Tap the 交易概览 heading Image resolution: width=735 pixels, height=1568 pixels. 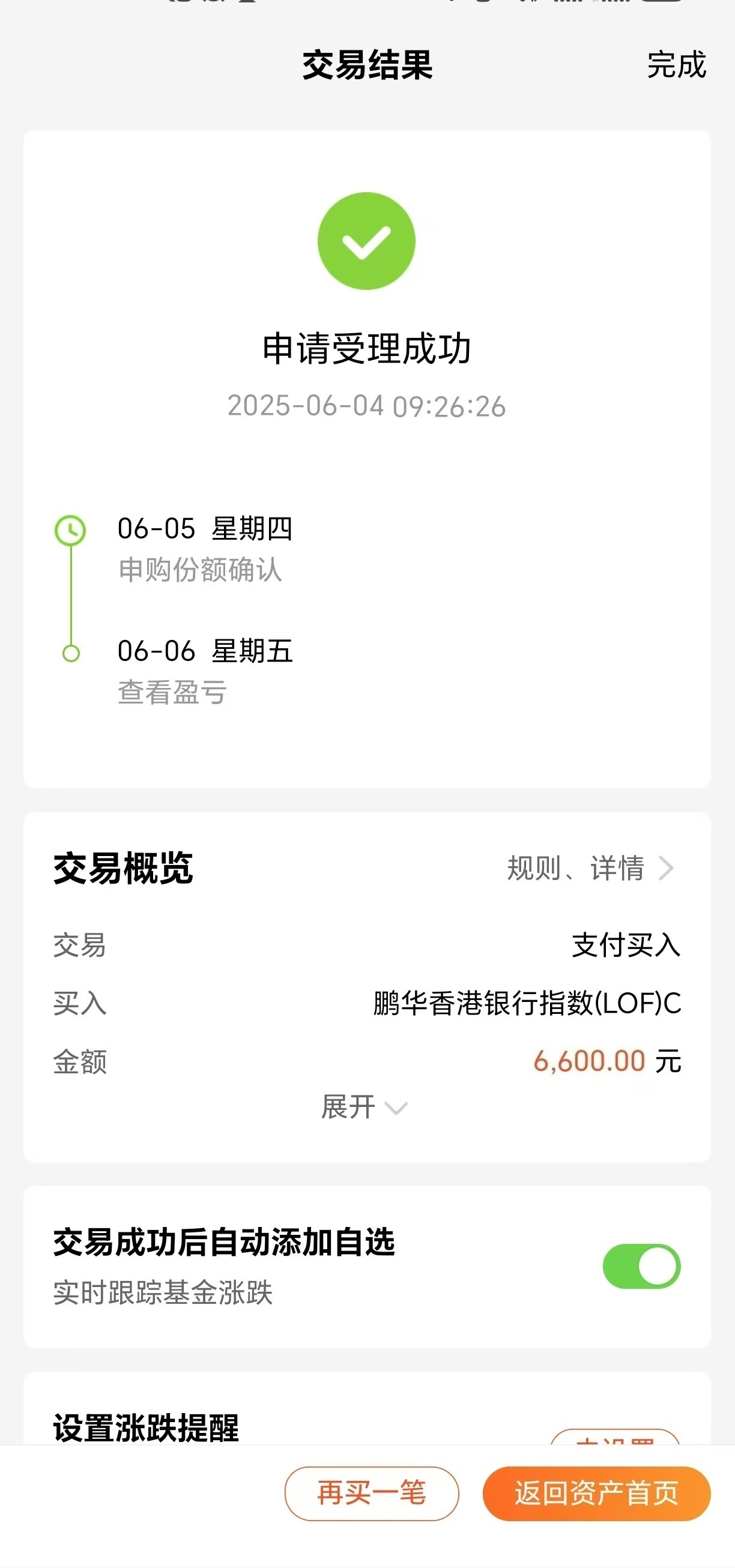124,868
